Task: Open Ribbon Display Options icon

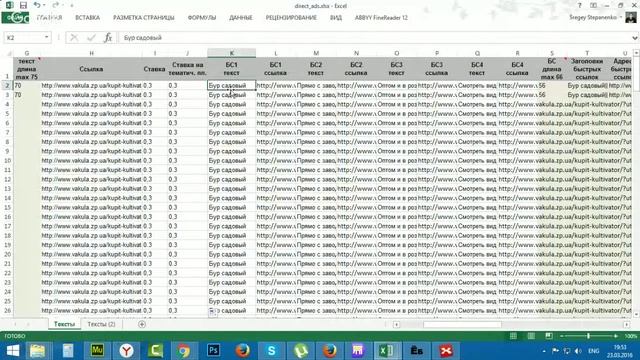Action: click(x=593, y=5)
